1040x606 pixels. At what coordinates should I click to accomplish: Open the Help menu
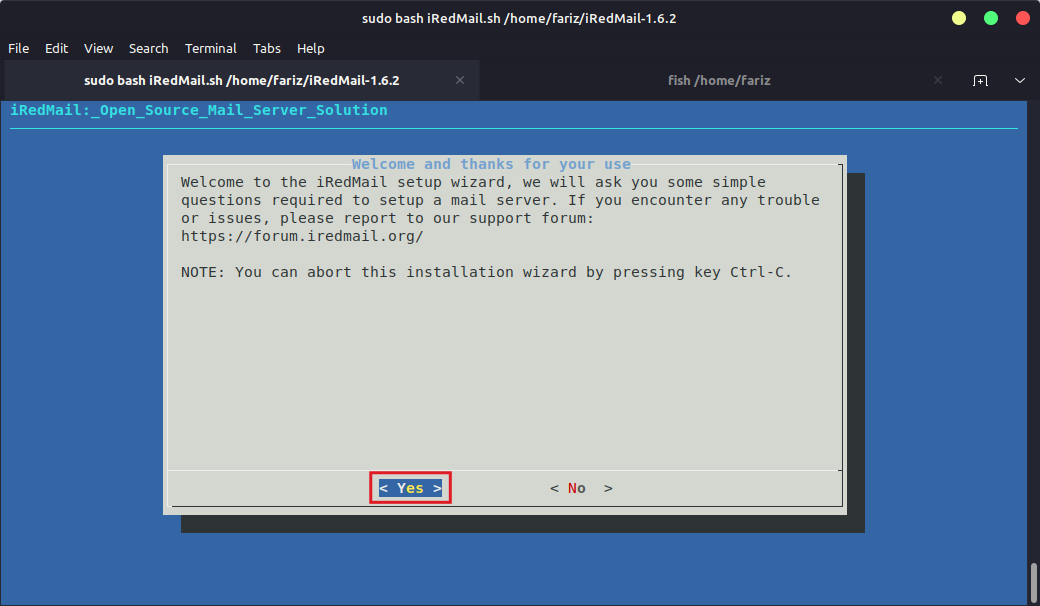pos(310,48)
